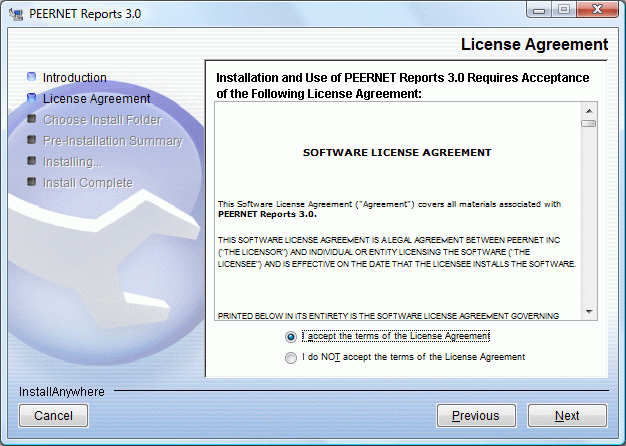Click the License Agreement step bullet icon

tap(32, 98)
